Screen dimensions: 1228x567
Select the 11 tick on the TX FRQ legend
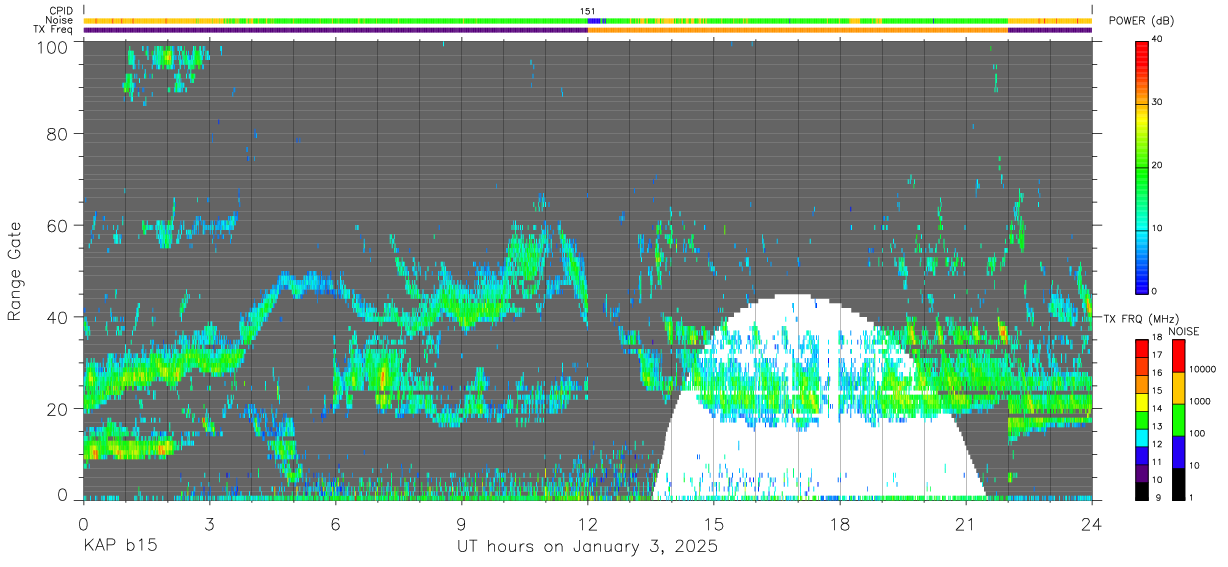(1157, 462)
